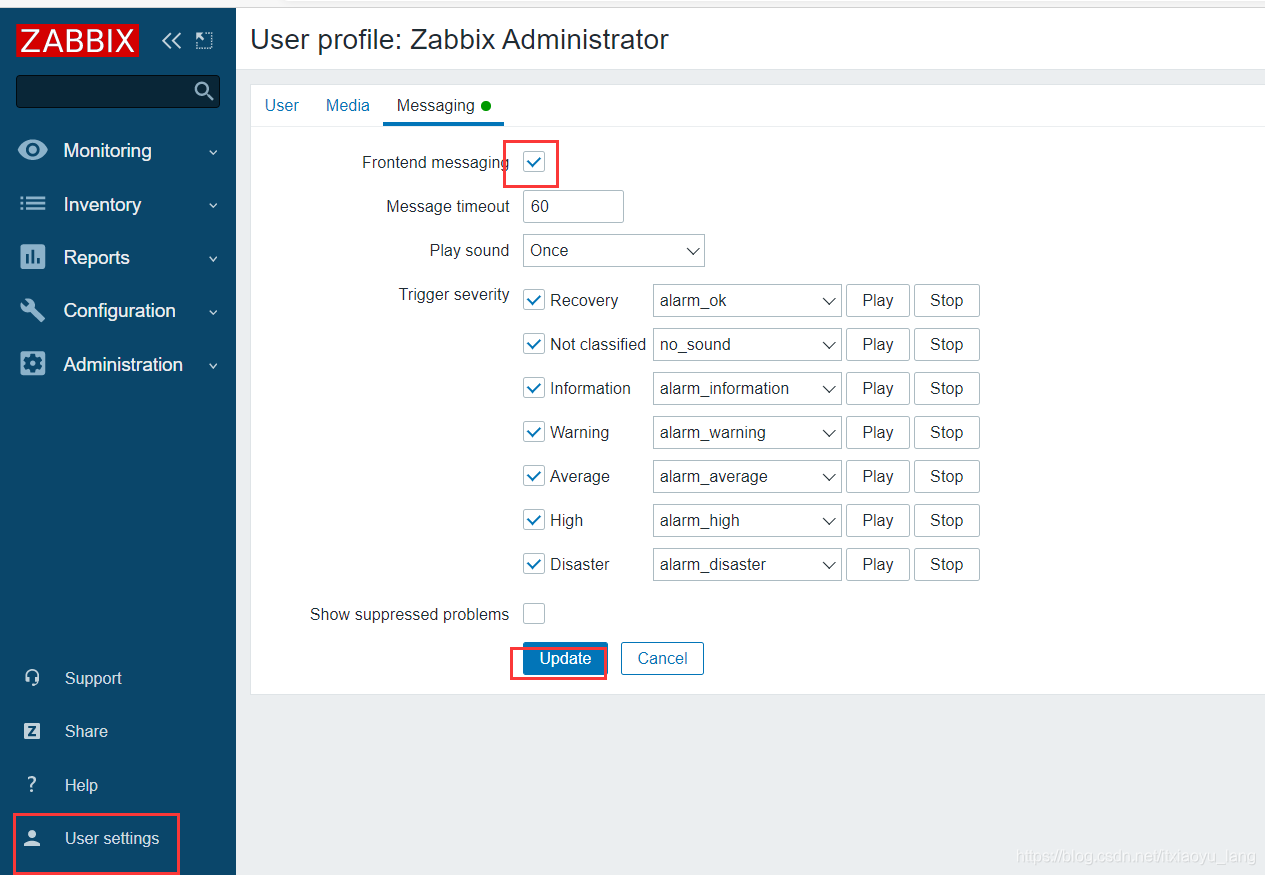Click the Help question mark icon

[32, 785]
